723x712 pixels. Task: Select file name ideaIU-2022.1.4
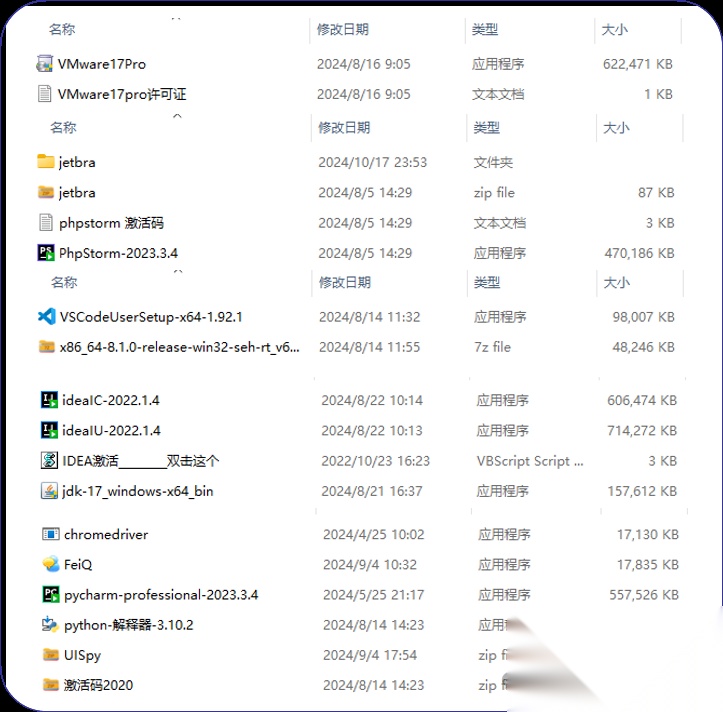[x=112, y=430]
